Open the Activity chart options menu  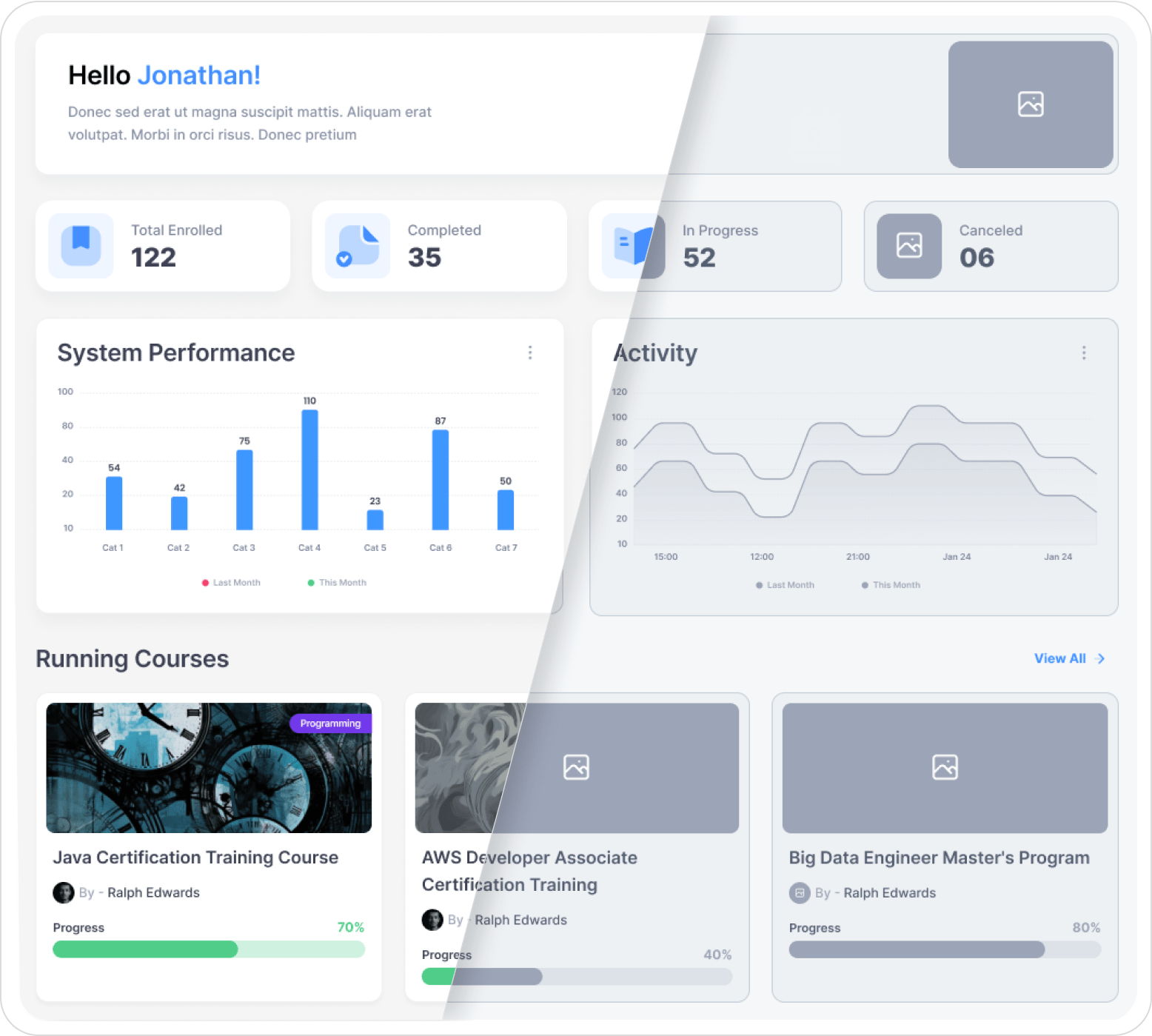1084,352
